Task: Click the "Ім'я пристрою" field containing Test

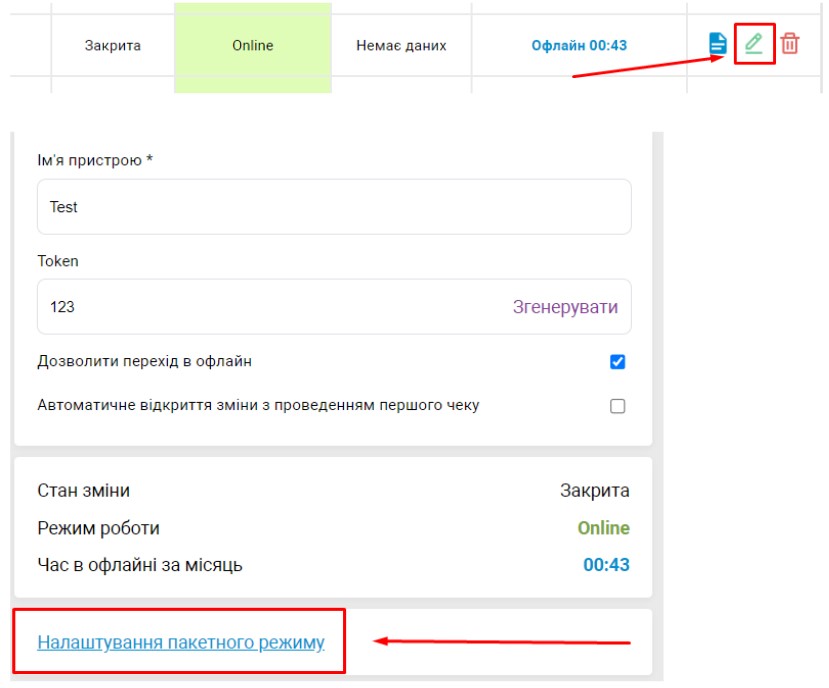Action: (x=333, y=207)
